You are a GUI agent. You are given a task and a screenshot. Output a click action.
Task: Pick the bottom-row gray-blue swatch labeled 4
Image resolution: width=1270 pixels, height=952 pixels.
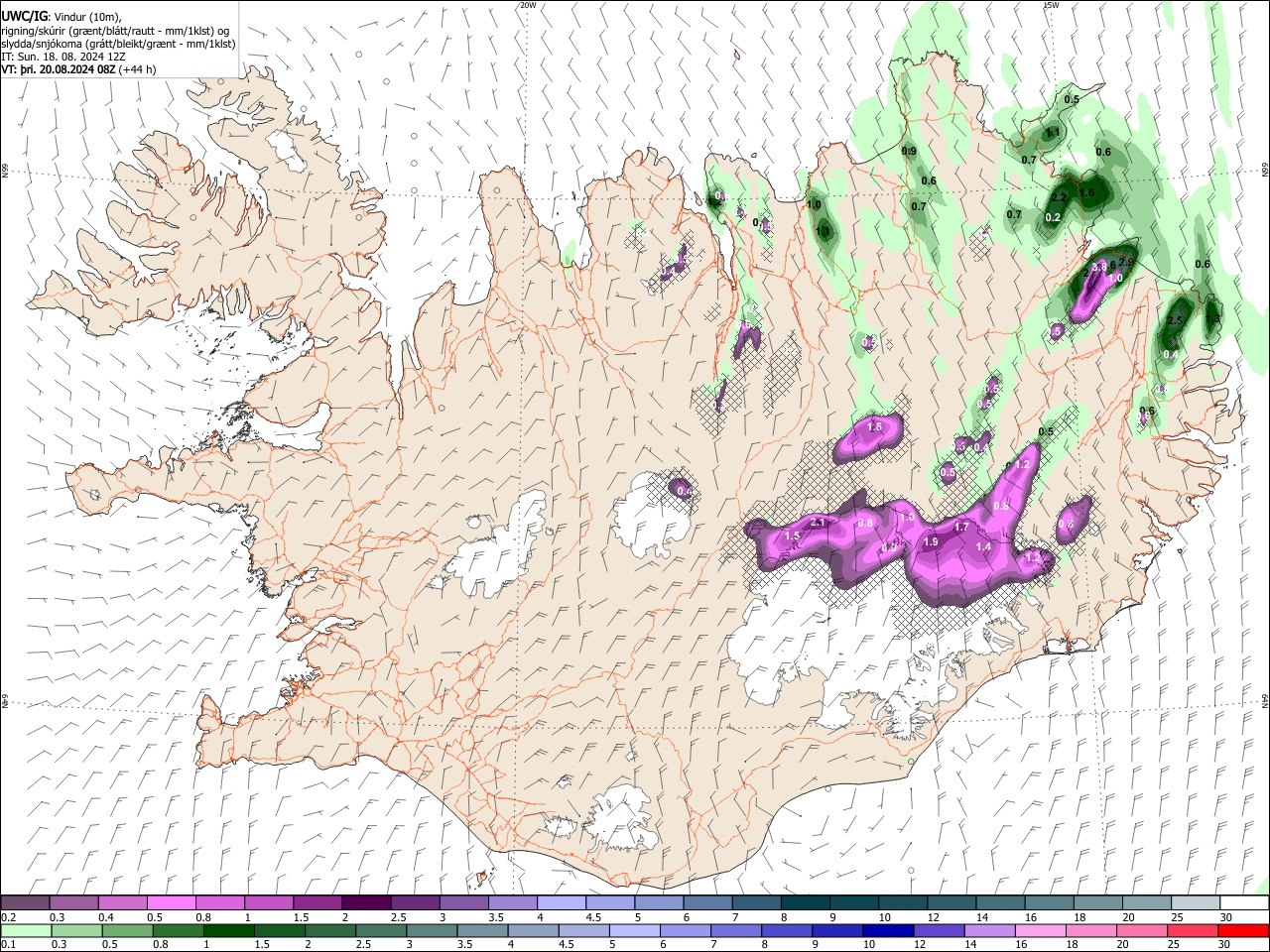click(x=534, y=931)
